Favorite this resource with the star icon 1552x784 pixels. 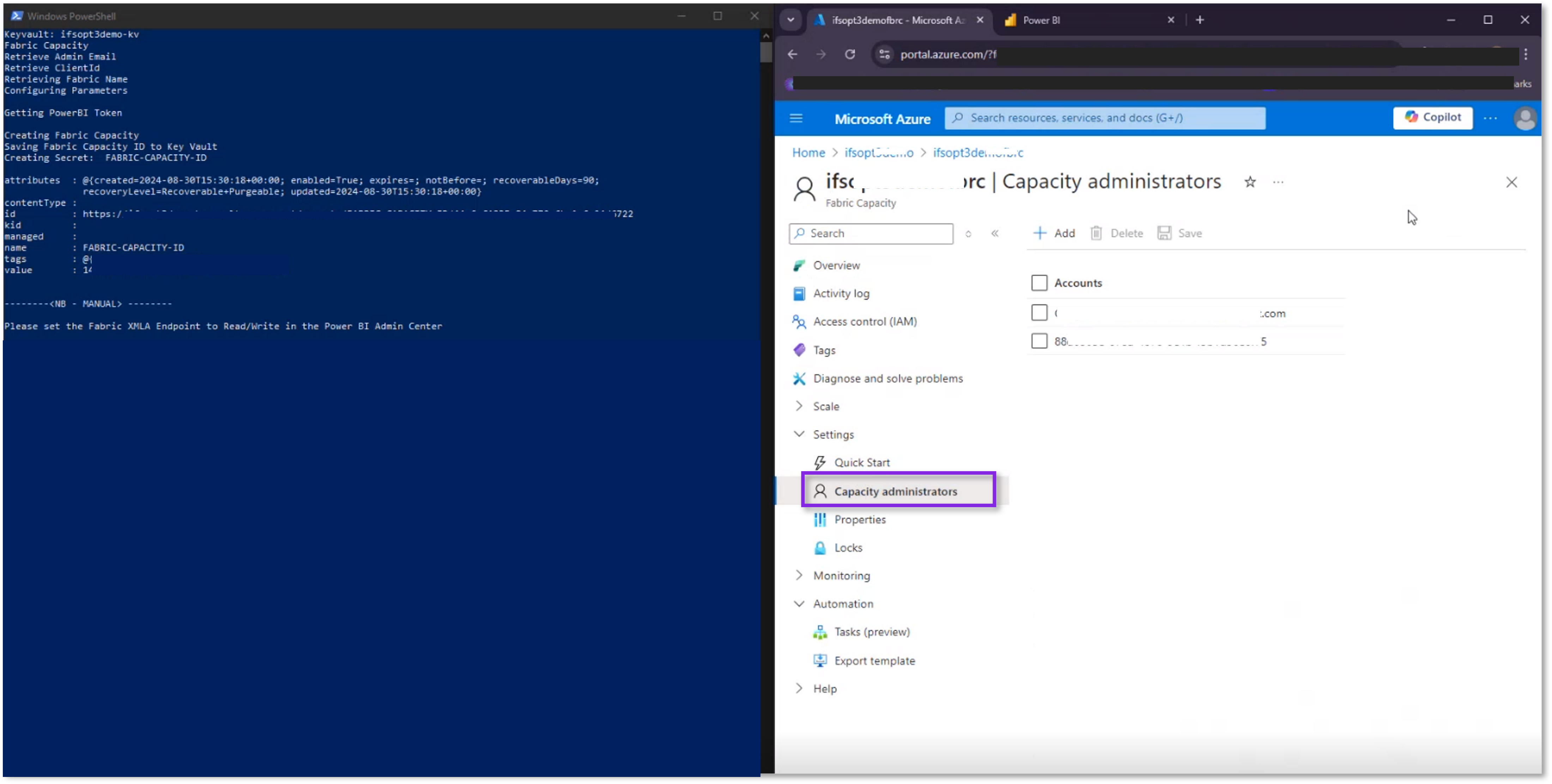1250,182
